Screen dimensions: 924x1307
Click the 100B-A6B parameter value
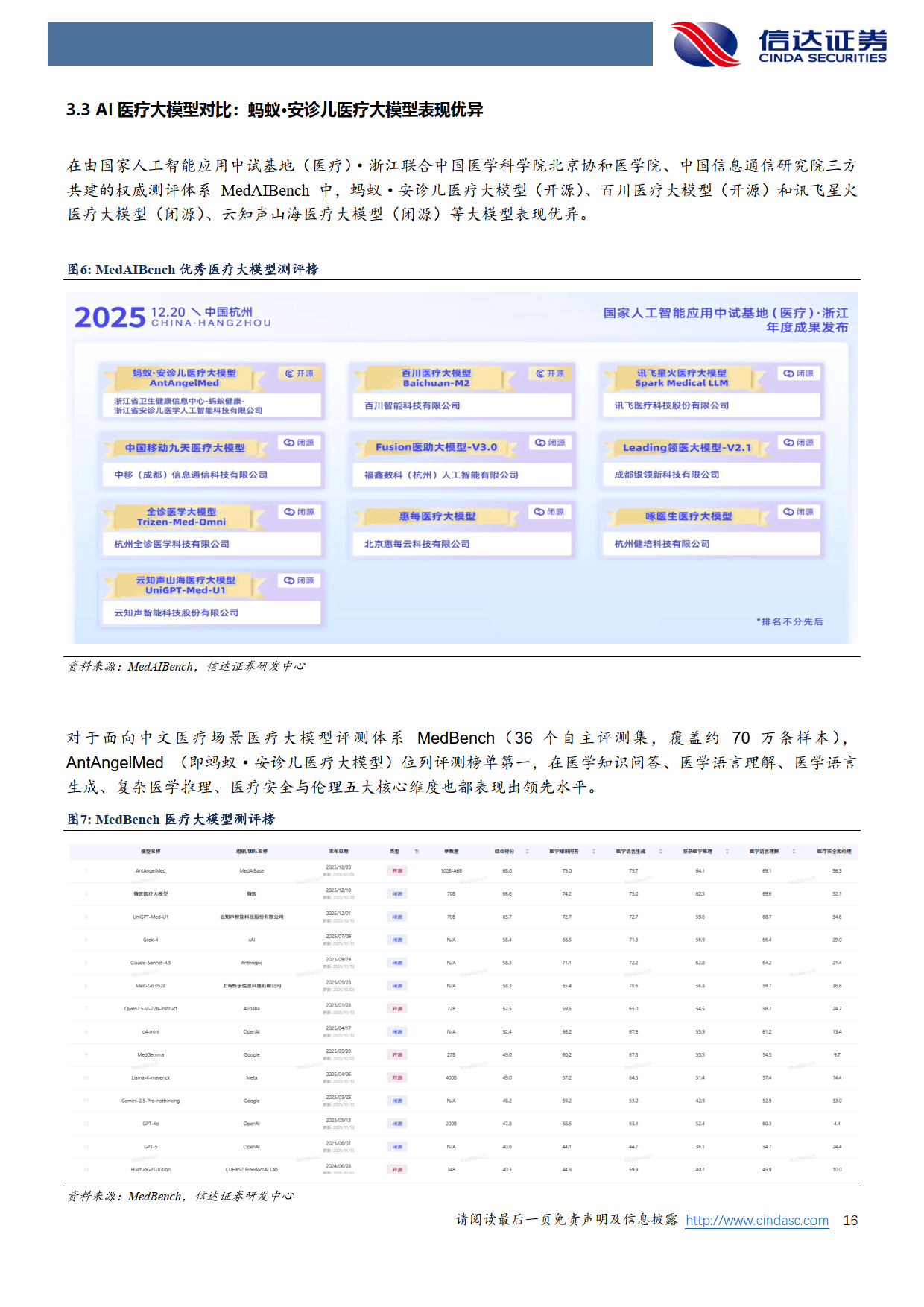[x=452, y=871]
